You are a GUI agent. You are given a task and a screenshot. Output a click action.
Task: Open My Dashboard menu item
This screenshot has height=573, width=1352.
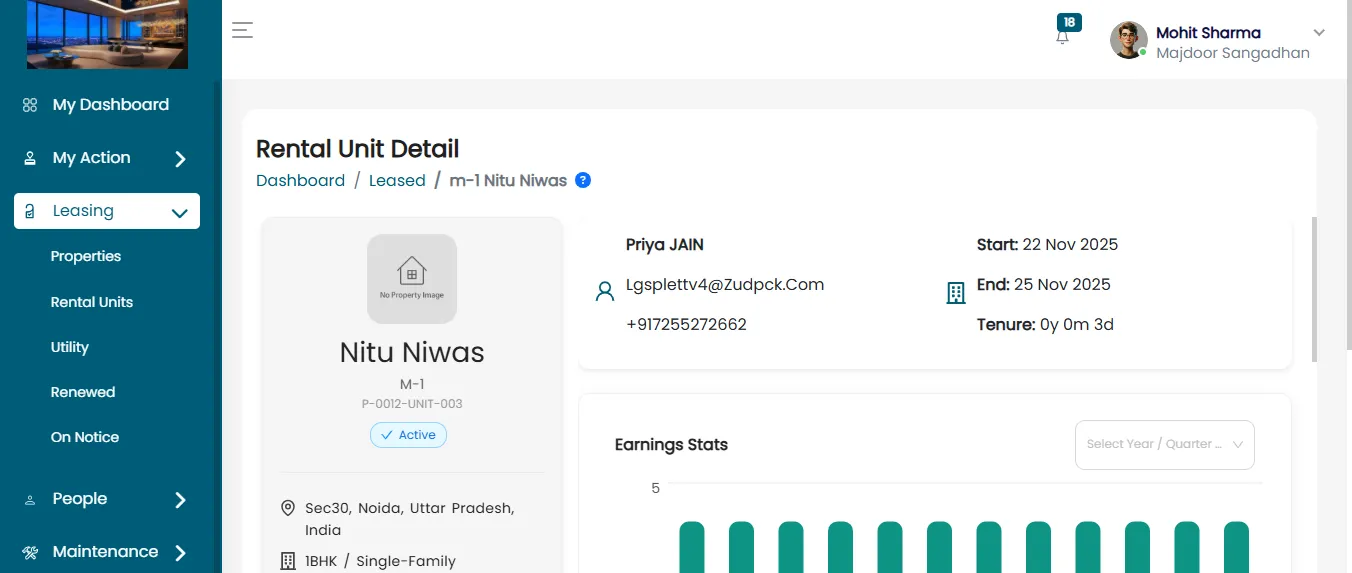[110, 105]
